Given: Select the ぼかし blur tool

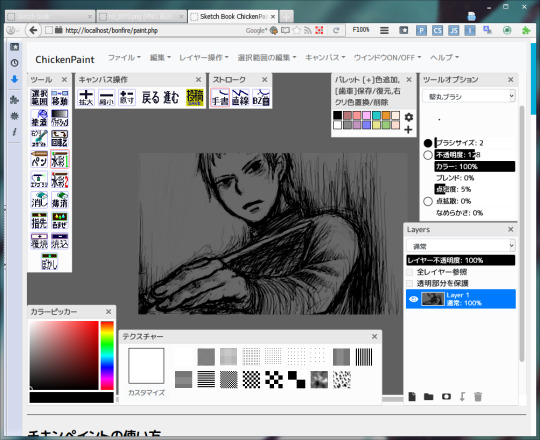Looking at the screenshot, I should point(50,261).
